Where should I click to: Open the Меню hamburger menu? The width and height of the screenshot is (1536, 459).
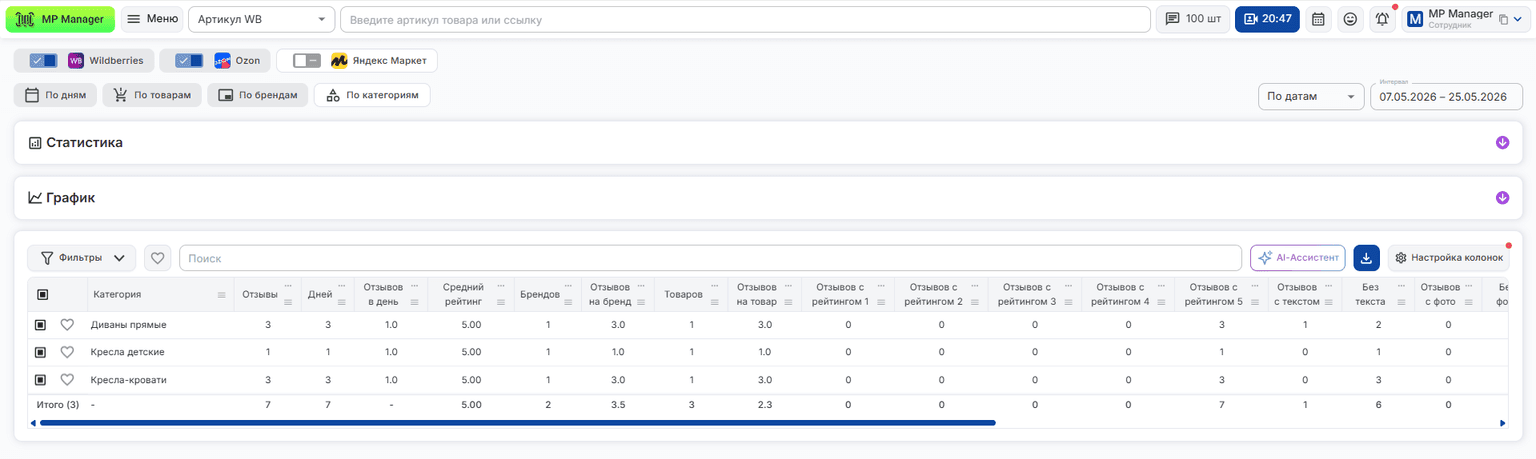(x=152, y=19)
